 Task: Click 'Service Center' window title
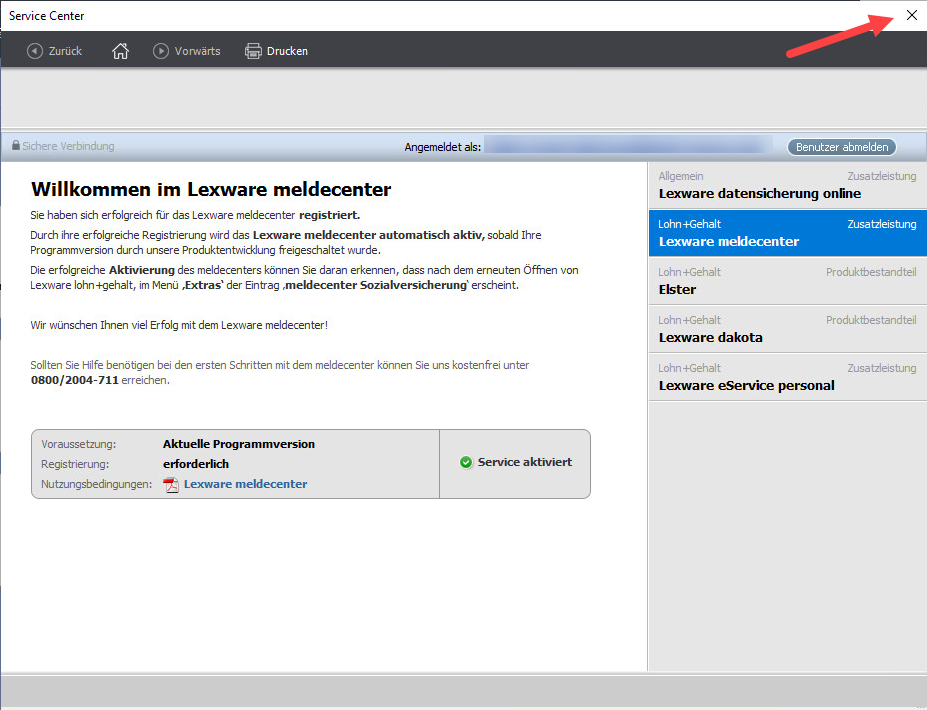pos(47,16)
